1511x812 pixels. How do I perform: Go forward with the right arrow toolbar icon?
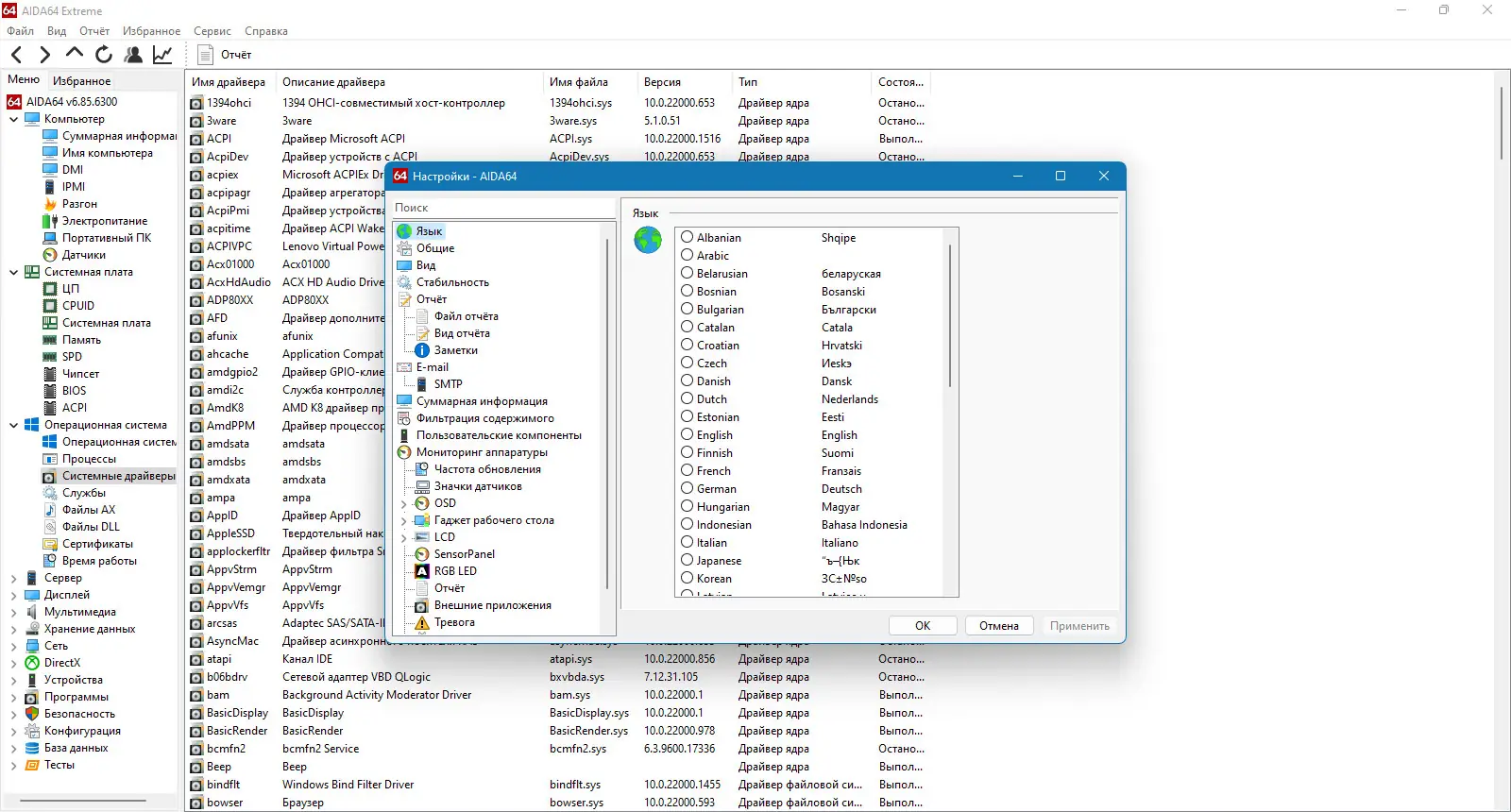[44, 55]
